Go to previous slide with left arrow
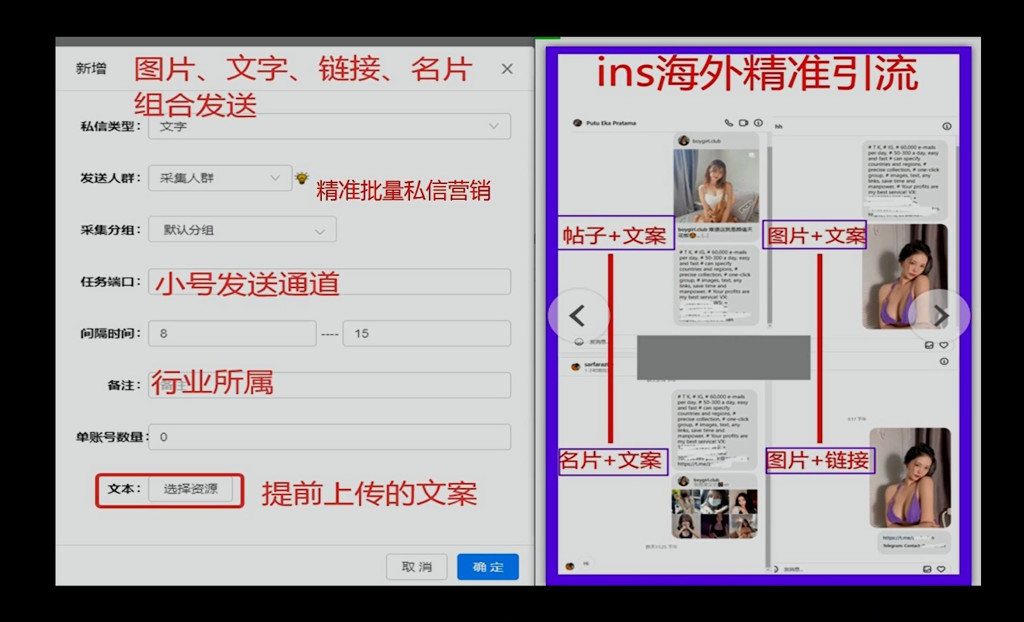Image resolution: width=1024 pixels, height=622 pixels. 577,315
